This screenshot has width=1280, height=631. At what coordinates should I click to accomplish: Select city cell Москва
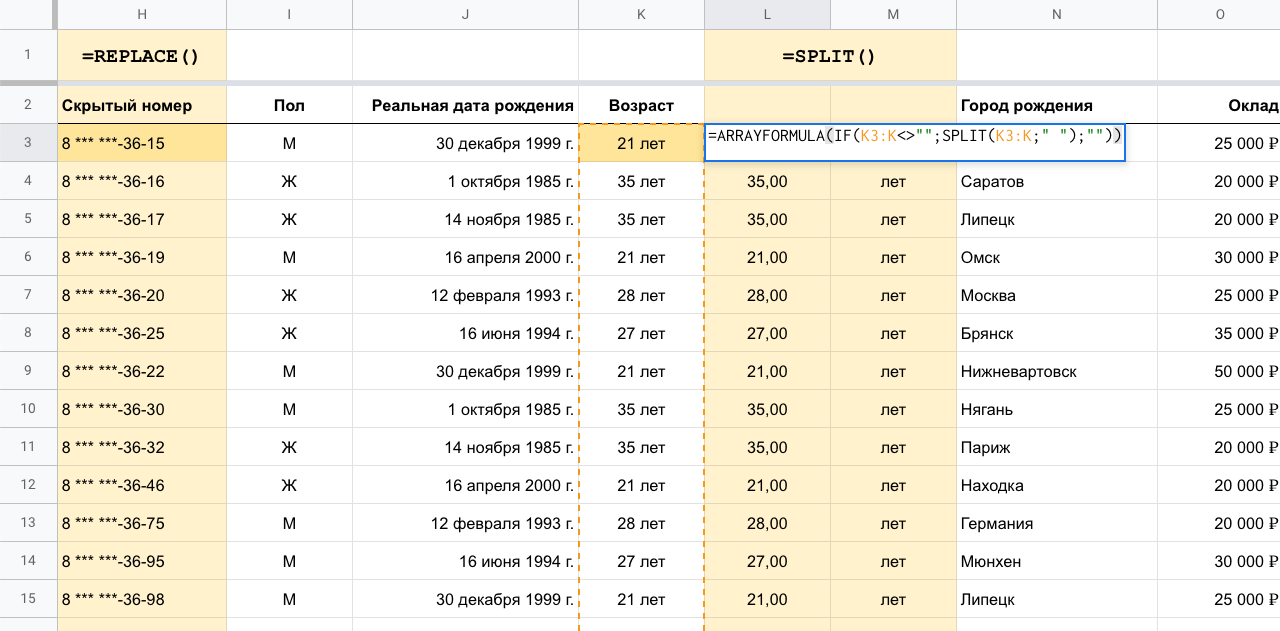pyautogui.click(x=1057, y=295)
